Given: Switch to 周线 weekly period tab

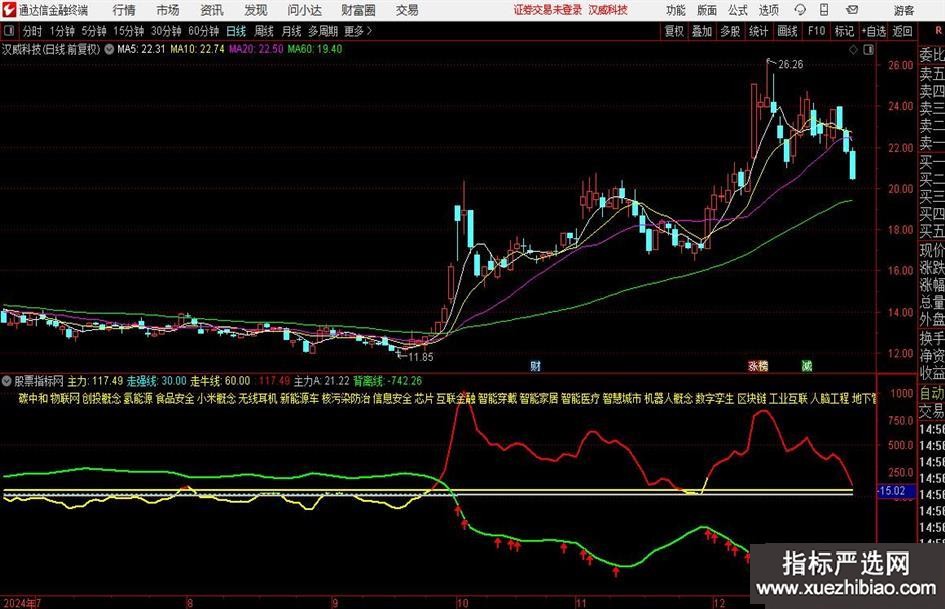Looking at the screenshot, I should click(x=264, y=31).
